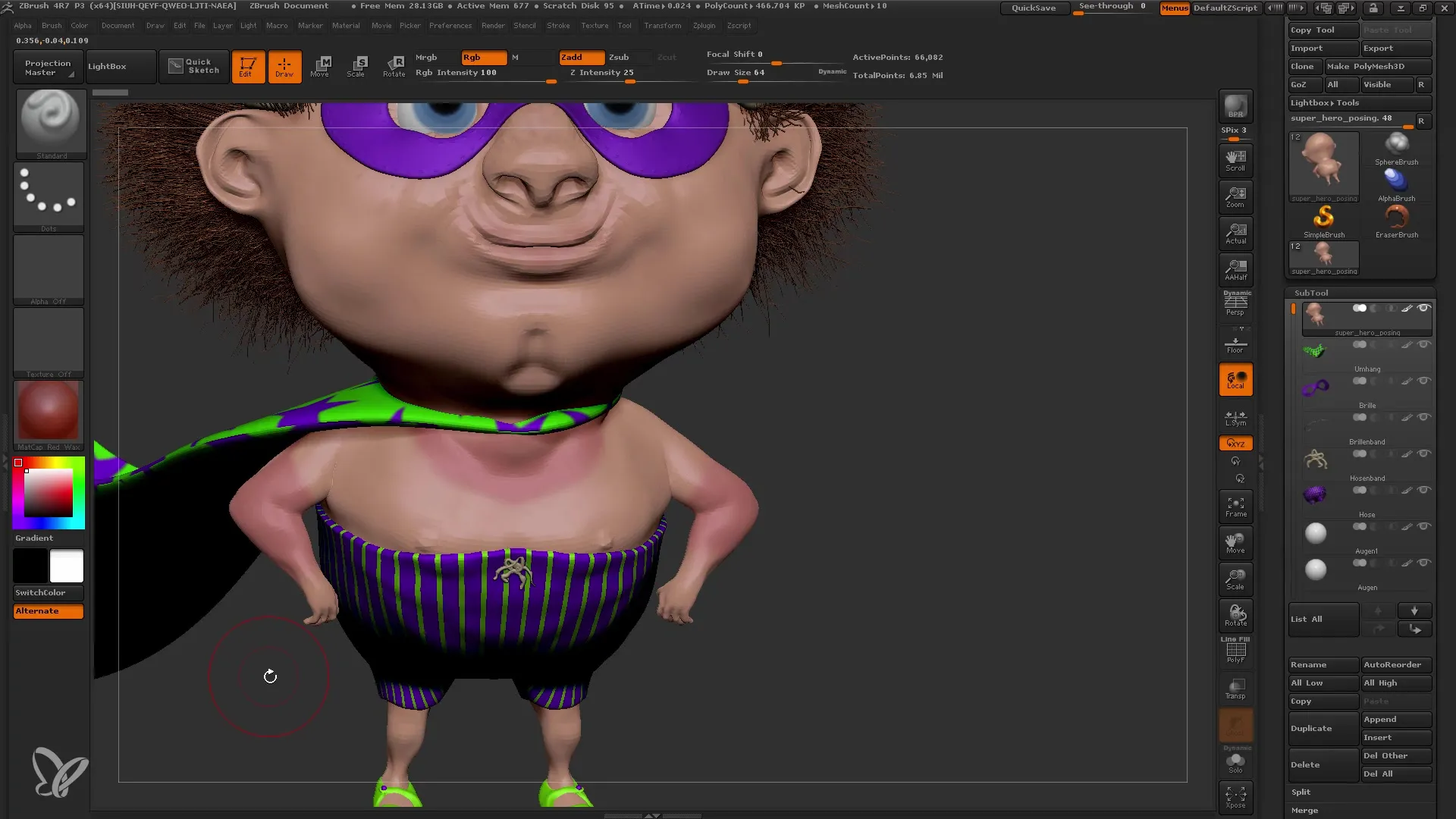
Task: Open the Stroke menu in menu bar
Action: 560,25
